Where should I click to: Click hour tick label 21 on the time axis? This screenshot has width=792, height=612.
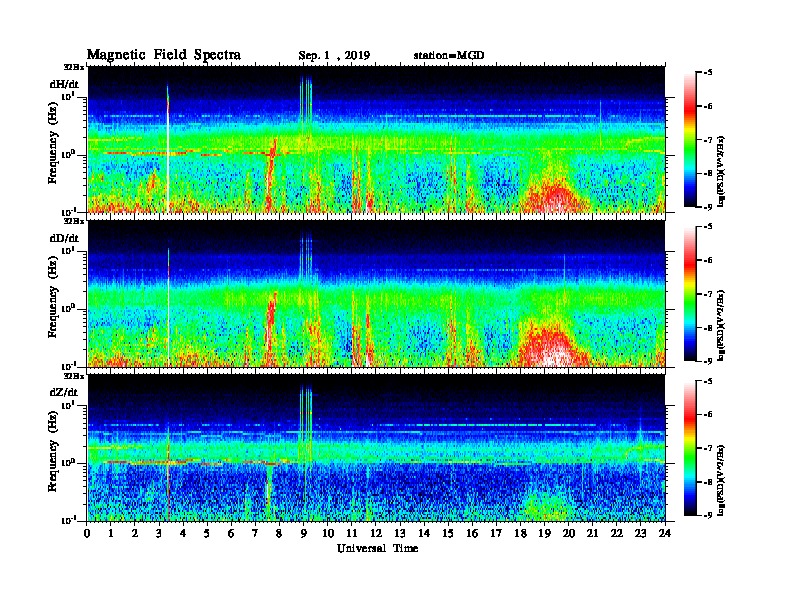click(x=592, y=533)
